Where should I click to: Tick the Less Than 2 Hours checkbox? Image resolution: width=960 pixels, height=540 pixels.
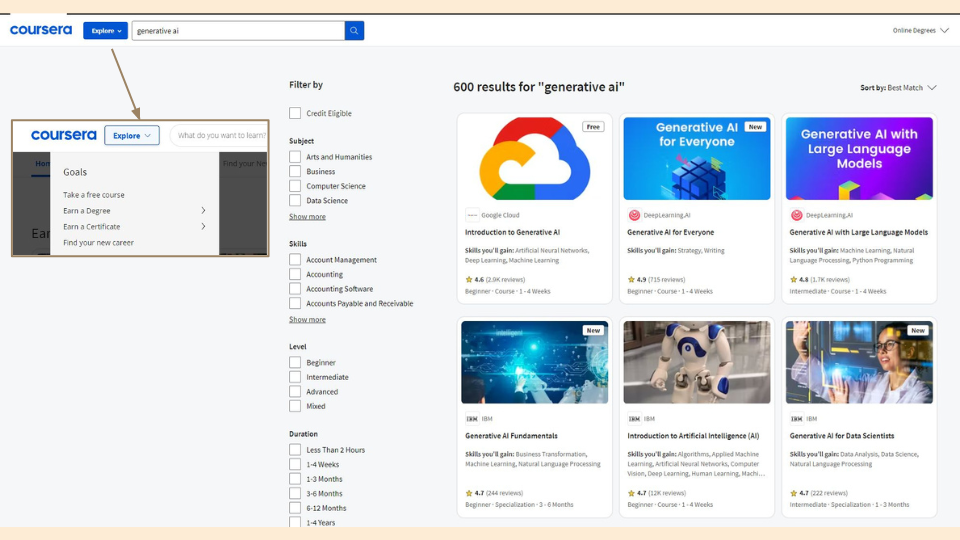(x=295, y=450)
